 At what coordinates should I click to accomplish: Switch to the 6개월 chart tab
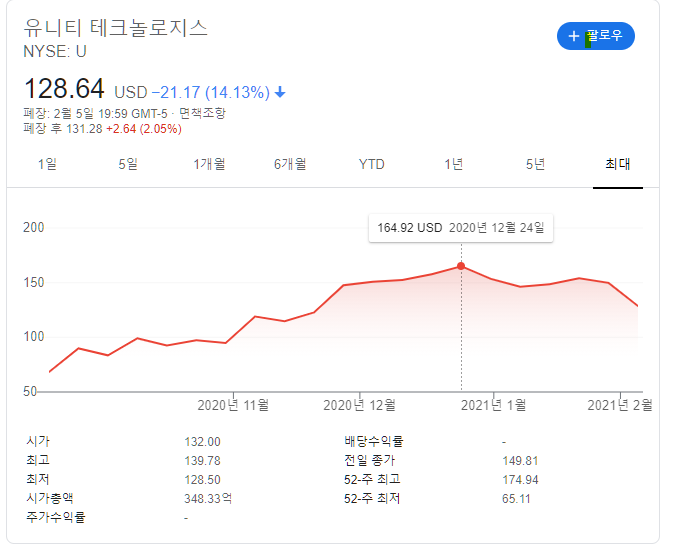coord(290,164)
